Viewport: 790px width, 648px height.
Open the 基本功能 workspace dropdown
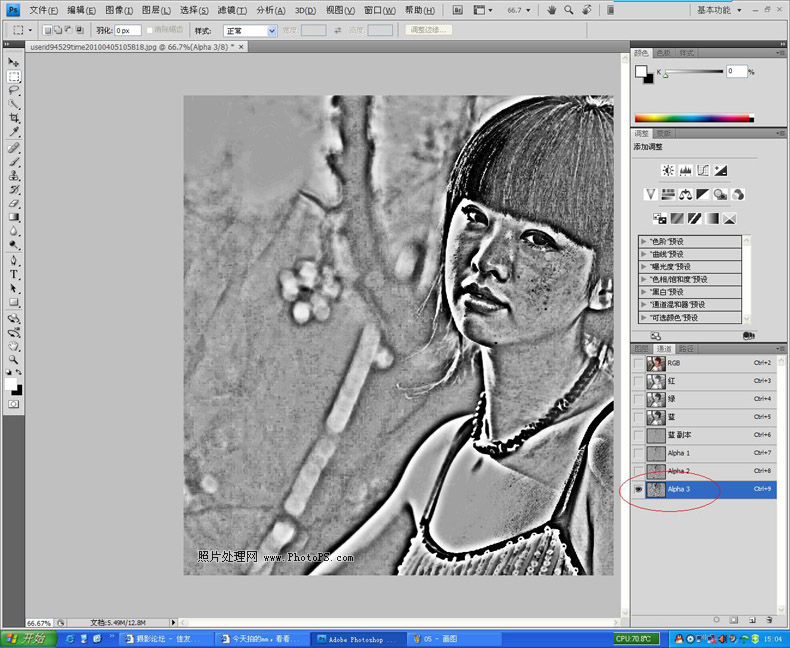[x=719, y=10]
